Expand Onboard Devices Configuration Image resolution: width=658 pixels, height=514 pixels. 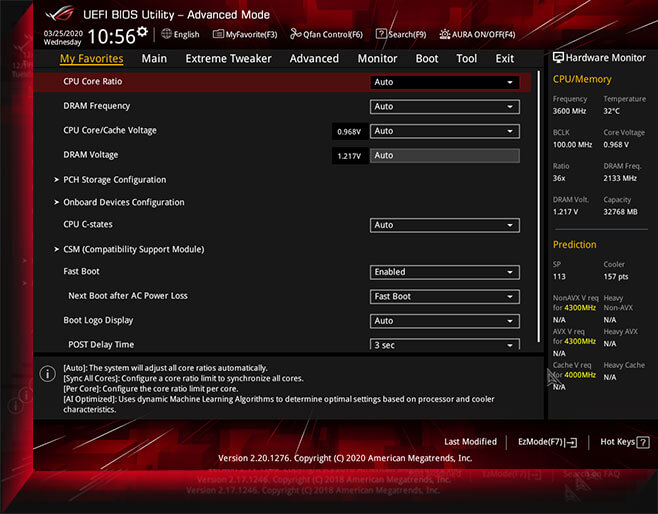tap(124, 202)
